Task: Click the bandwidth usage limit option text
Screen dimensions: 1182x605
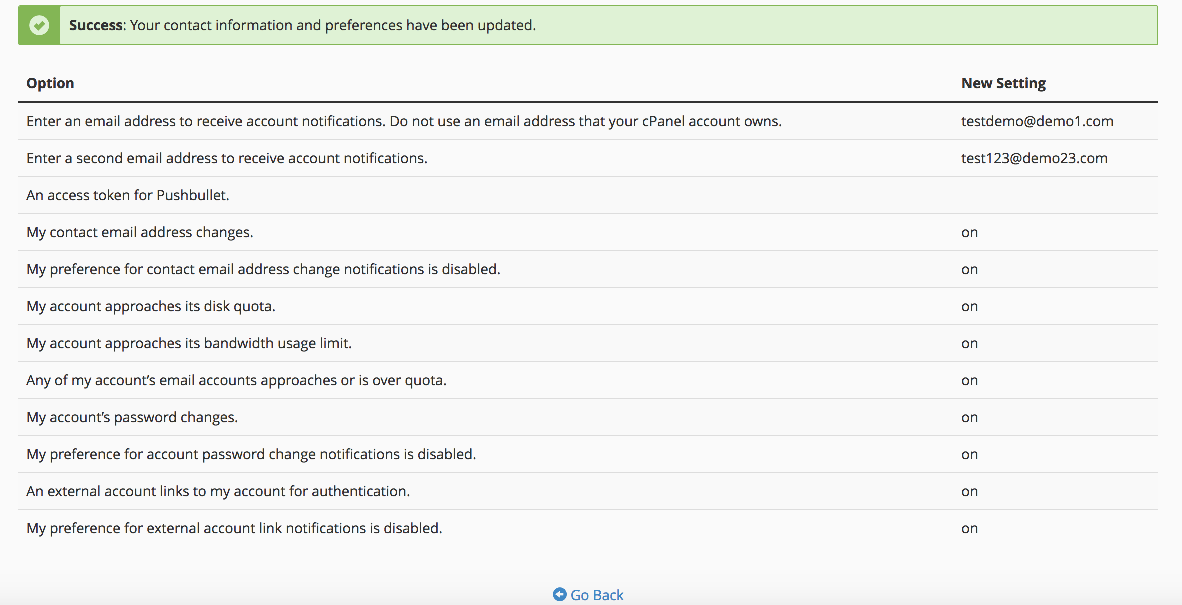Action: (x=189, y=343)
